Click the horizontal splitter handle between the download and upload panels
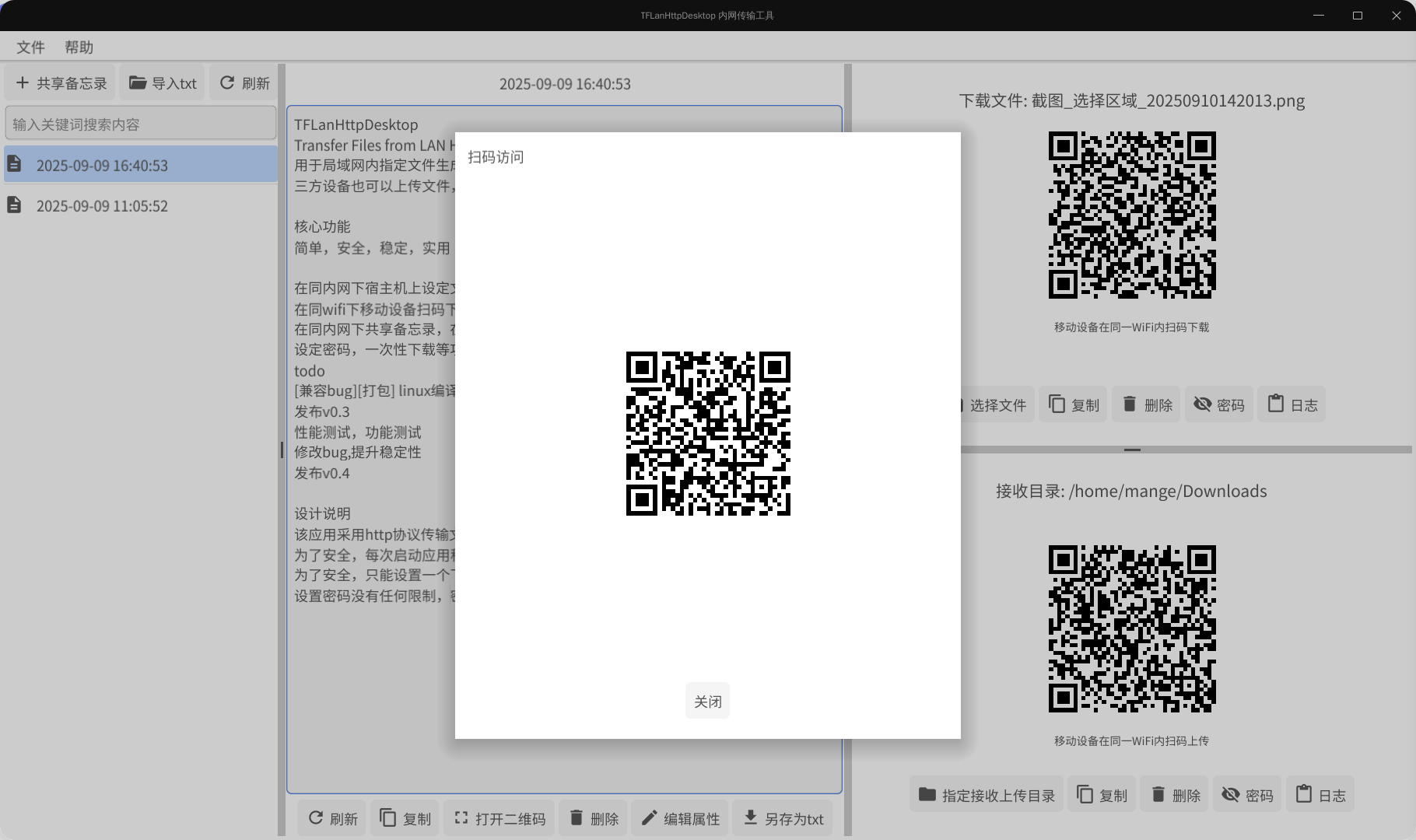This screenshot has height=840, width=1416. (1132, 450)
